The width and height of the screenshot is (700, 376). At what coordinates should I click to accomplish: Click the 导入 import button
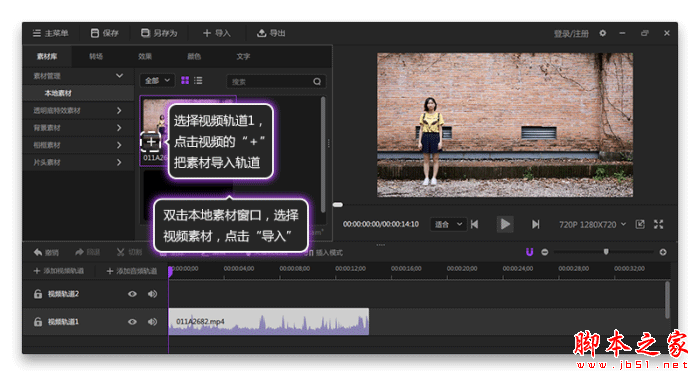coord(217,33)
